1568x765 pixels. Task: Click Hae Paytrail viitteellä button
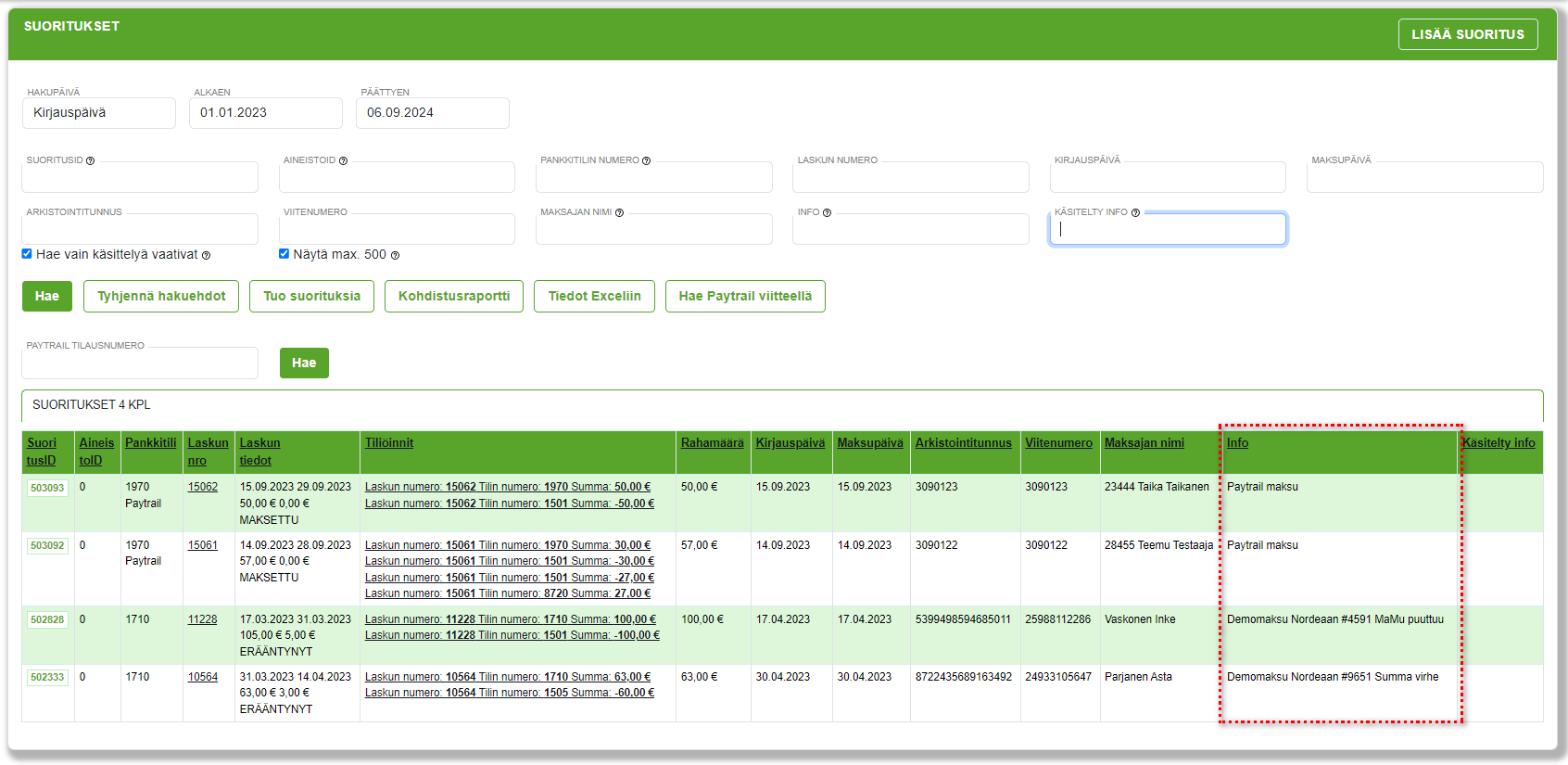pos(745,297)
